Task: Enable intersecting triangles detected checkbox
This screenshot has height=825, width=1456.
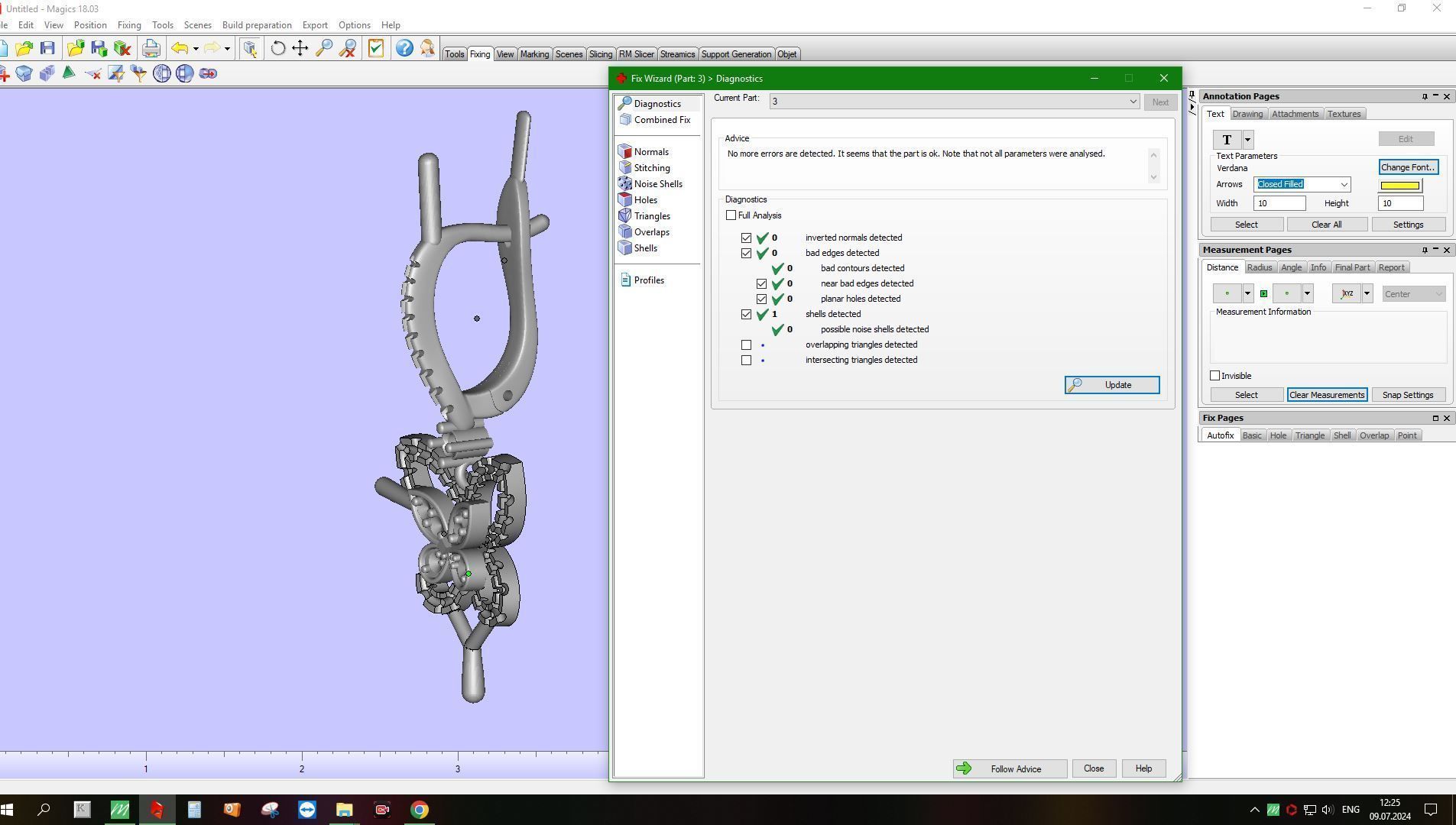Action: 747,360
